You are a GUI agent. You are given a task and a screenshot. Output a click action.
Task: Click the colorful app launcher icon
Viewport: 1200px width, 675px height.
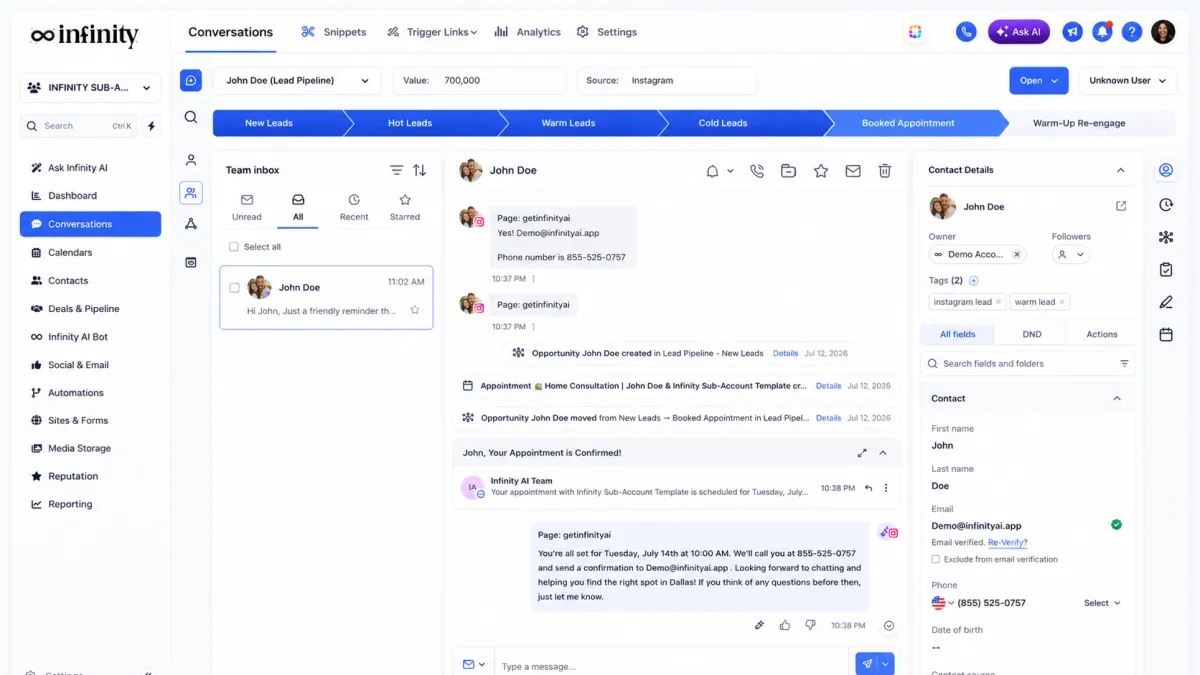(x=915, y=32)
